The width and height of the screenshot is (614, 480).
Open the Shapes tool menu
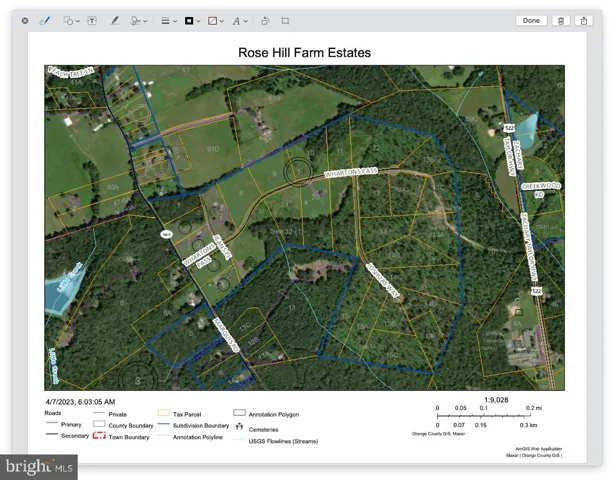pyautogui.click(x=72, y=20)
